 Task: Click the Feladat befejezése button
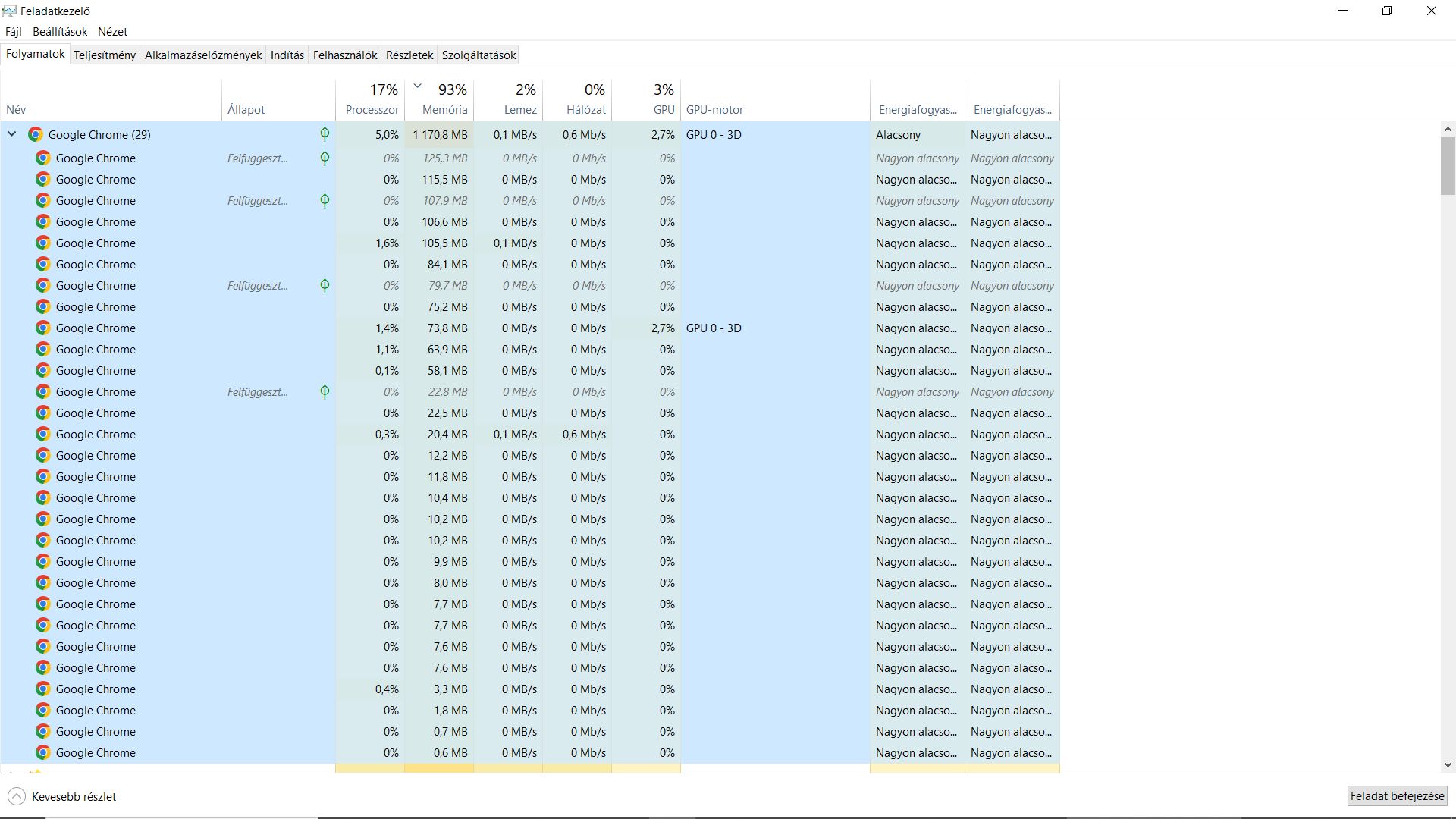[1397, 796]
